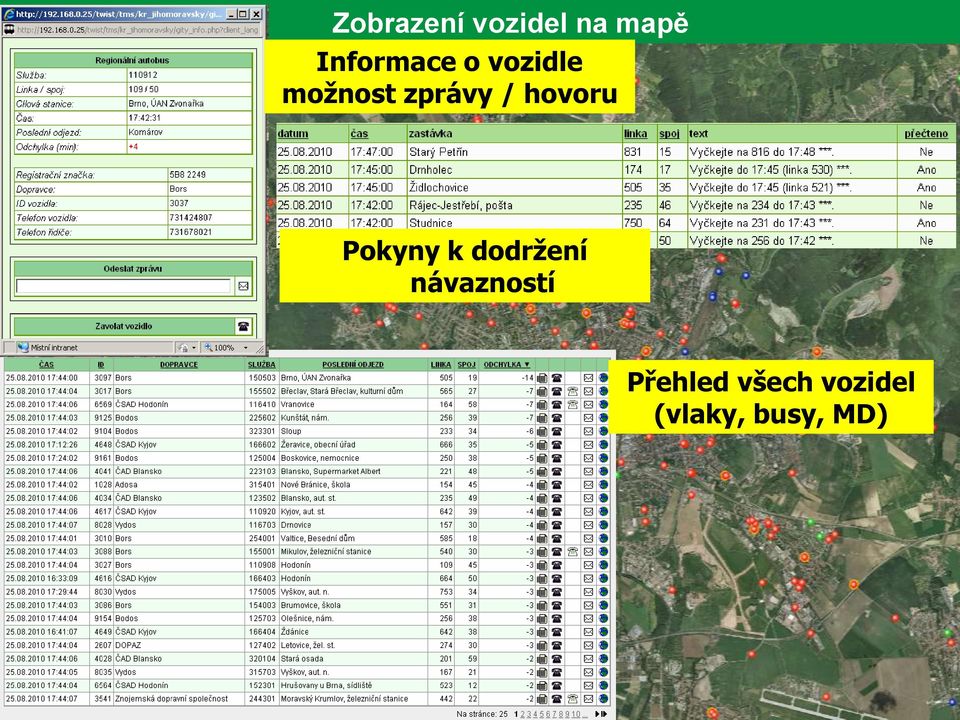The width and height of the screenshot is (960, 720).
Task: Select the Starý Petřín stop cell
Action: (514, 152)
